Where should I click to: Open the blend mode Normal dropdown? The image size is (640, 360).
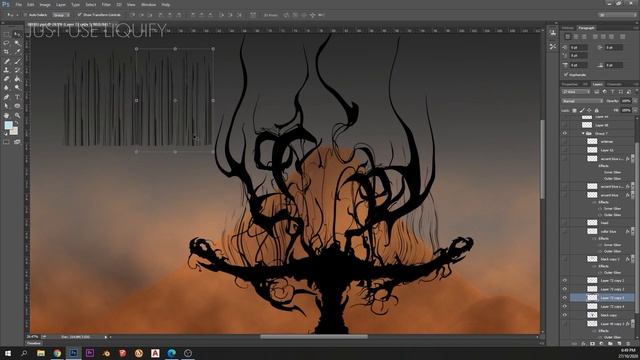pyautogui.click(x=582, y=101)
